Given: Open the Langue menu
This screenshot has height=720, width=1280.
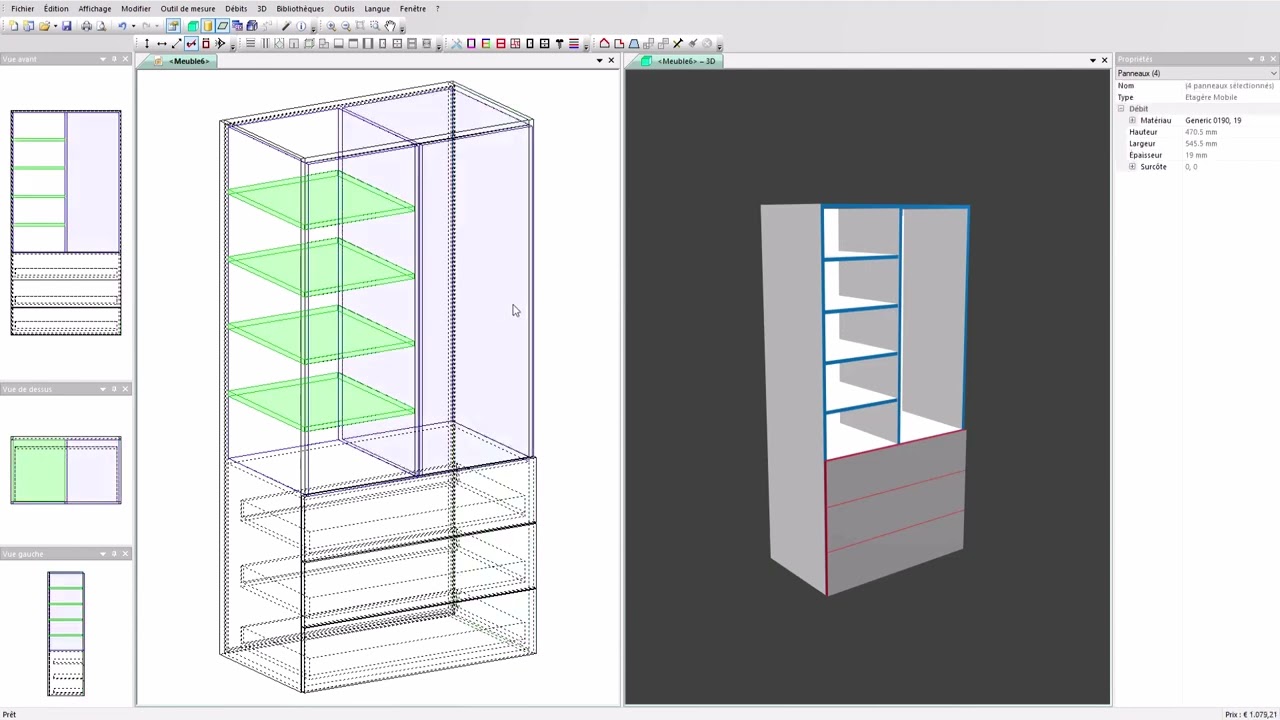Looking at the screenshot, I should click(377, 9).
